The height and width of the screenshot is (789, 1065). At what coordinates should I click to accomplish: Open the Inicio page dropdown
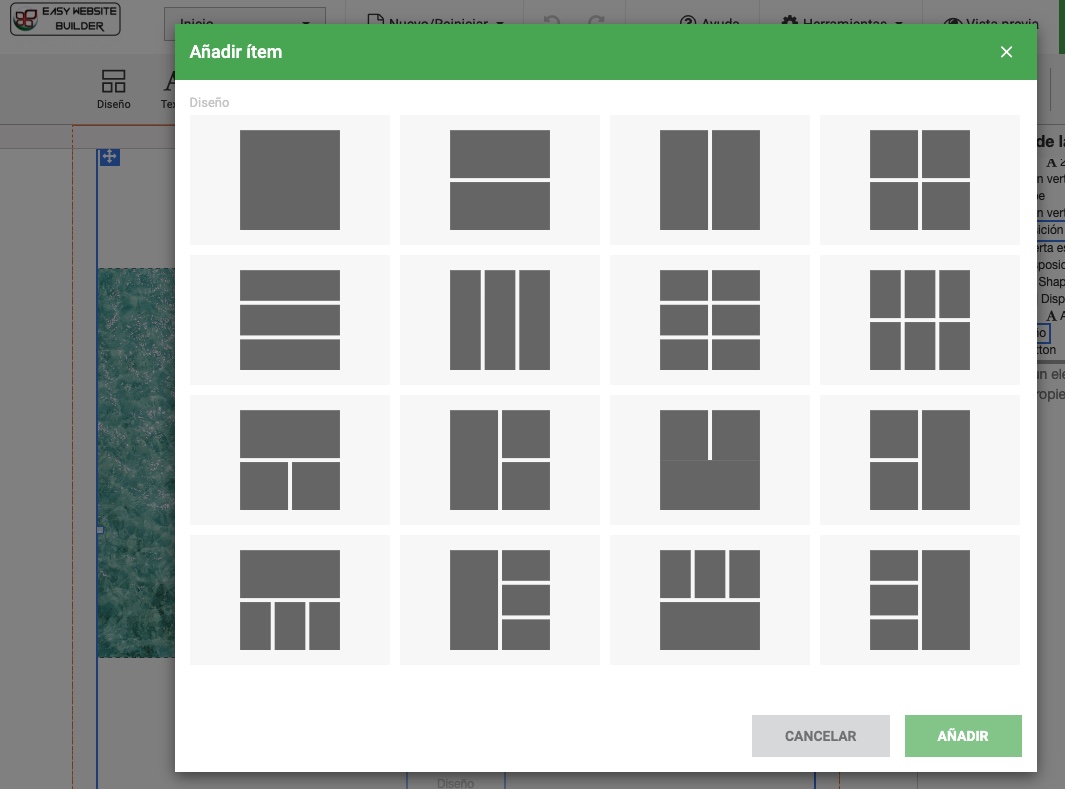(x=244, y=22)
